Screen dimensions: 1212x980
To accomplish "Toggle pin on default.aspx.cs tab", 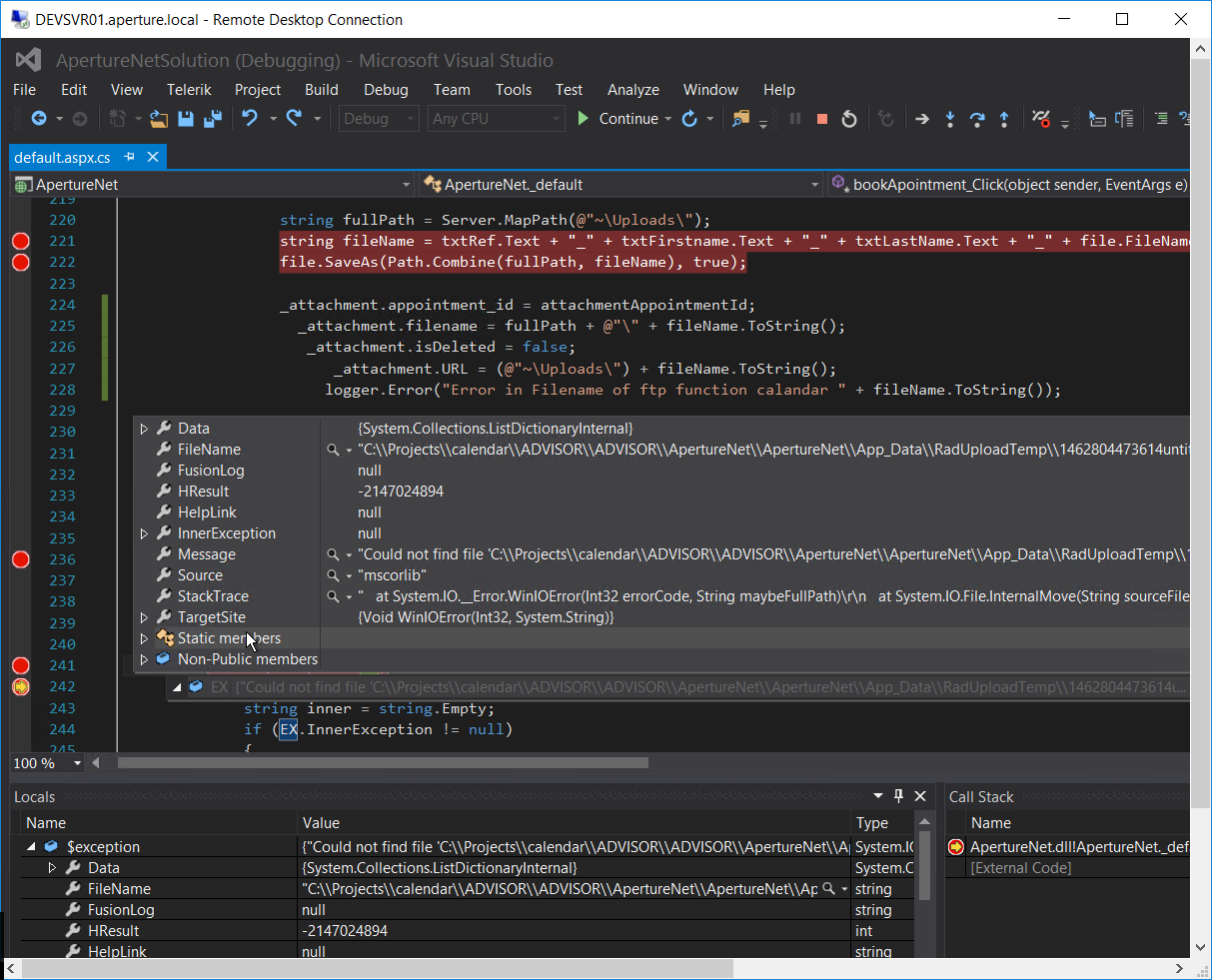I will pos(129,157).
